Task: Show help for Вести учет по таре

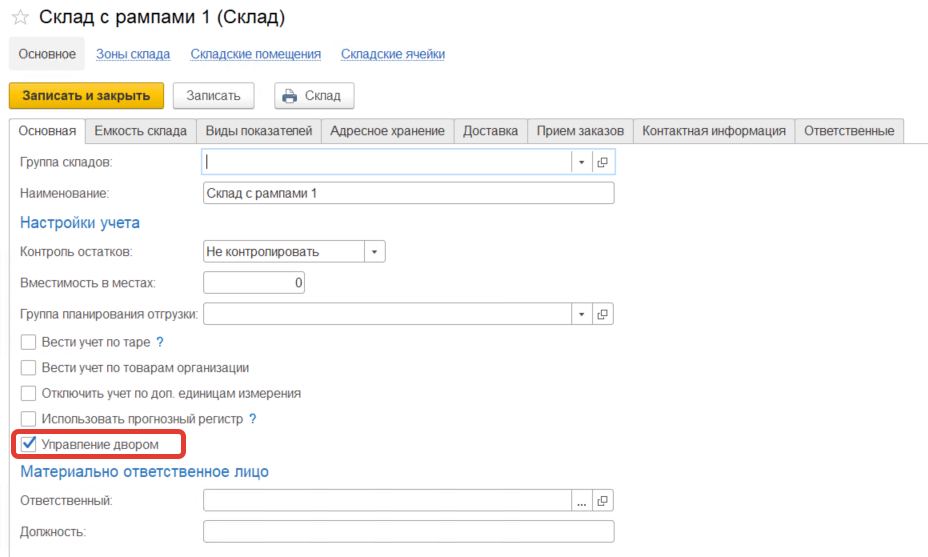Action: [160, 342]
